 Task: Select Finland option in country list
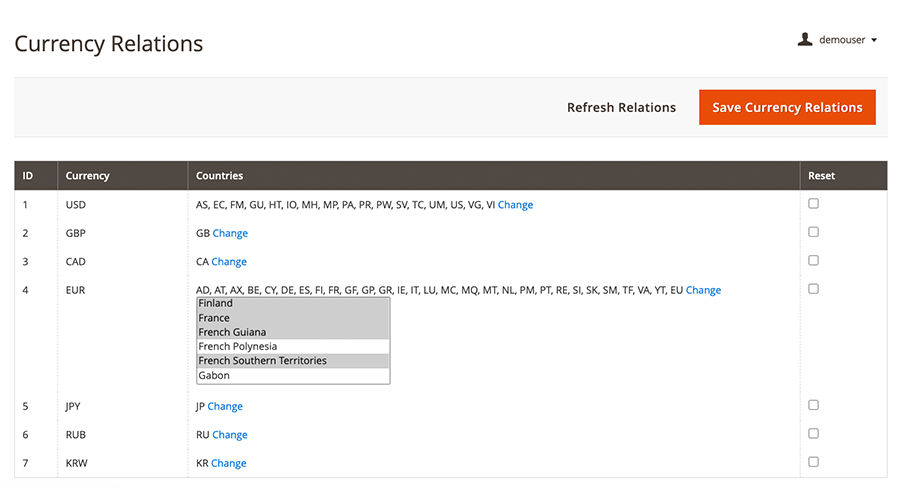(x=216, y=303)
